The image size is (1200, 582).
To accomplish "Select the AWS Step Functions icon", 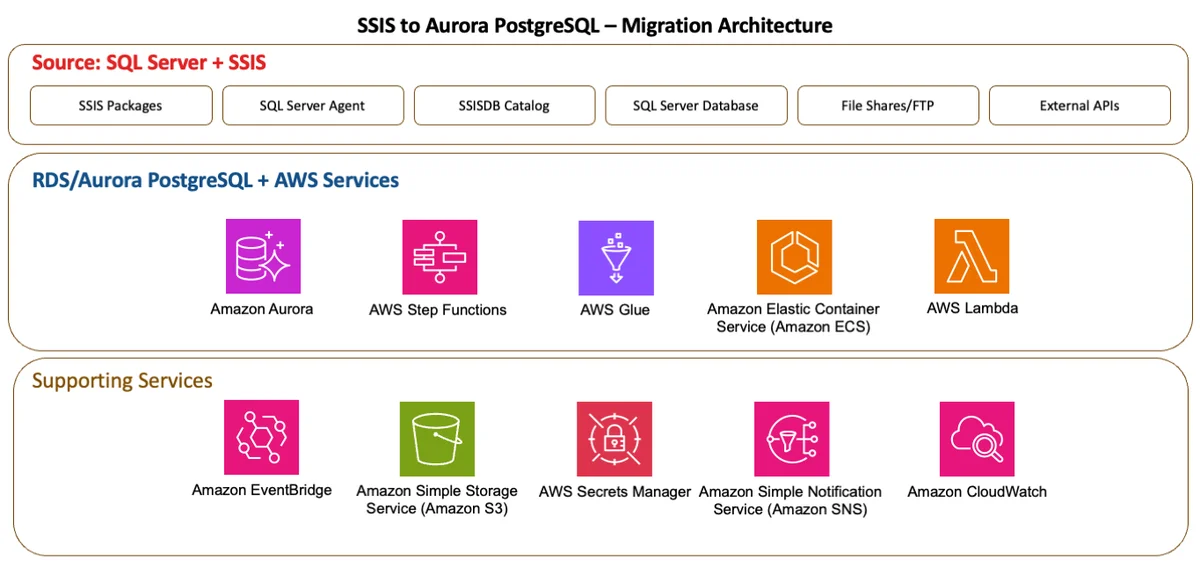I will 439,257.
